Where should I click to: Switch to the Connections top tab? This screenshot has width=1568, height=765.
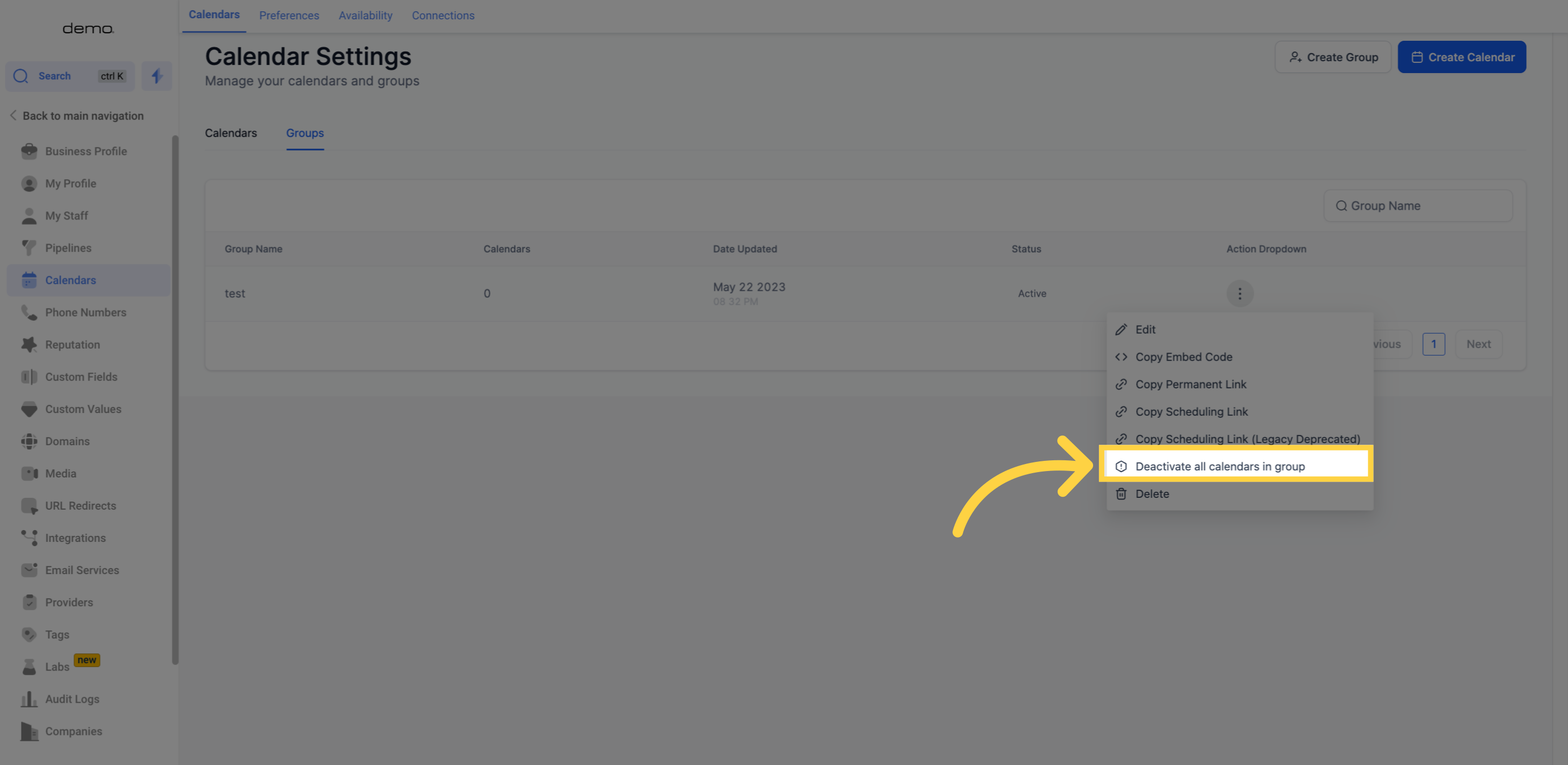click(x=443, y=16)
